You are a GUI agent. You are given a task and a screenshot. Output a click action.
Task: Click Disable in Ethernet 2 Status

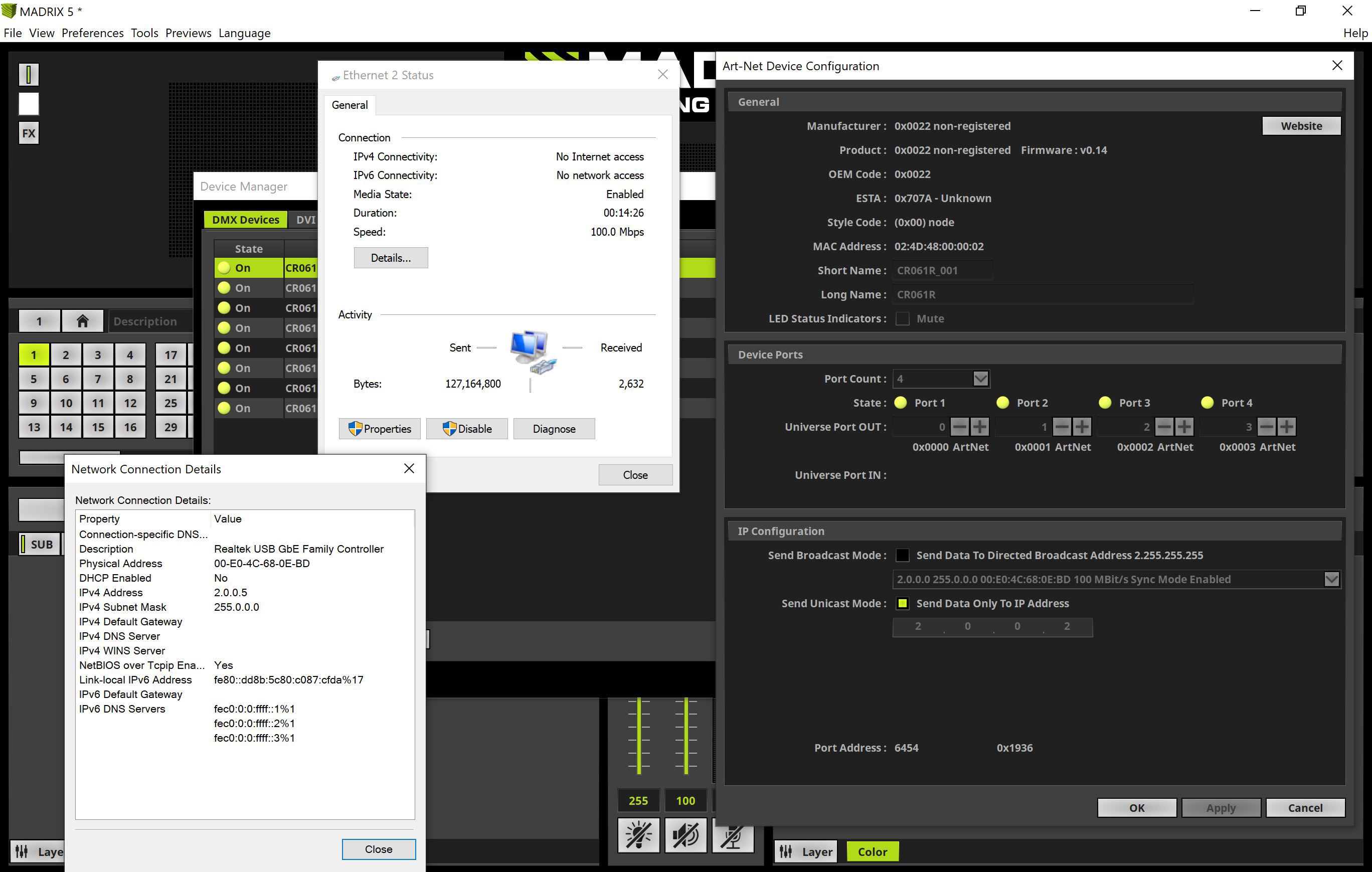pos(467,429)
